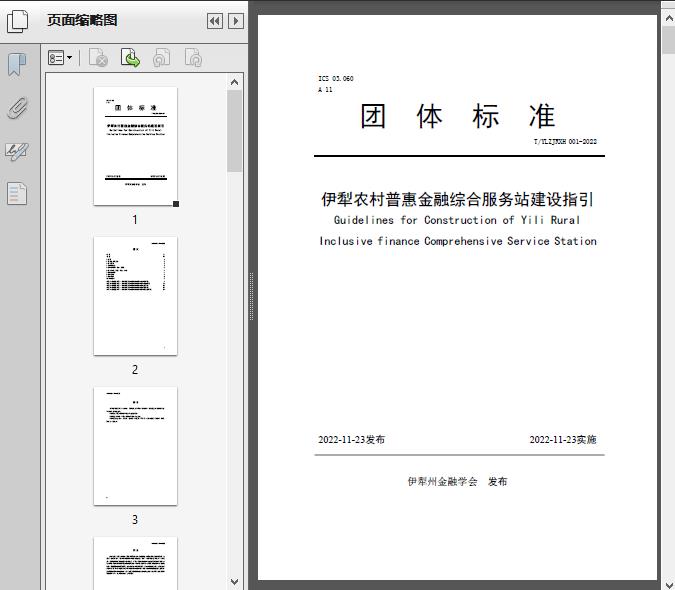
Task: Click 'Guidelines for Construction of Yili Rural' line
Action: tap(457, 220)
